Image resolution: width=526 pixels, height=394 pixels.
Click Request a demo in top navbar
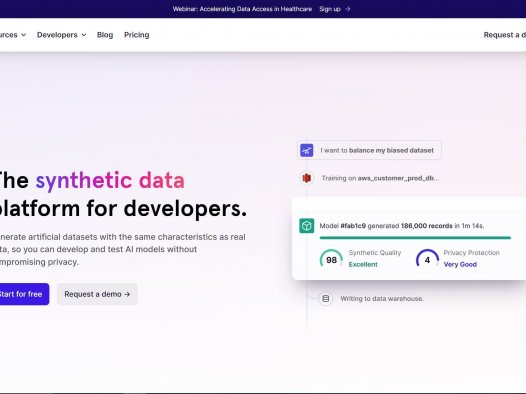[x=505, y=35]
